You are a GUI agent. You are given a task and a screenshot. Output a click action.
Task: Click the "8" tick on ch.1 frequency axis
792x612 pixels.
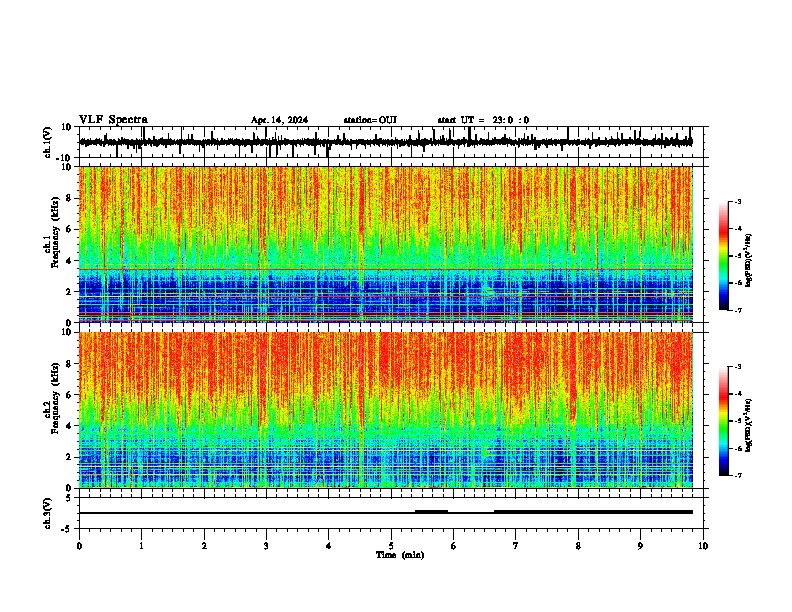[70, 198]
